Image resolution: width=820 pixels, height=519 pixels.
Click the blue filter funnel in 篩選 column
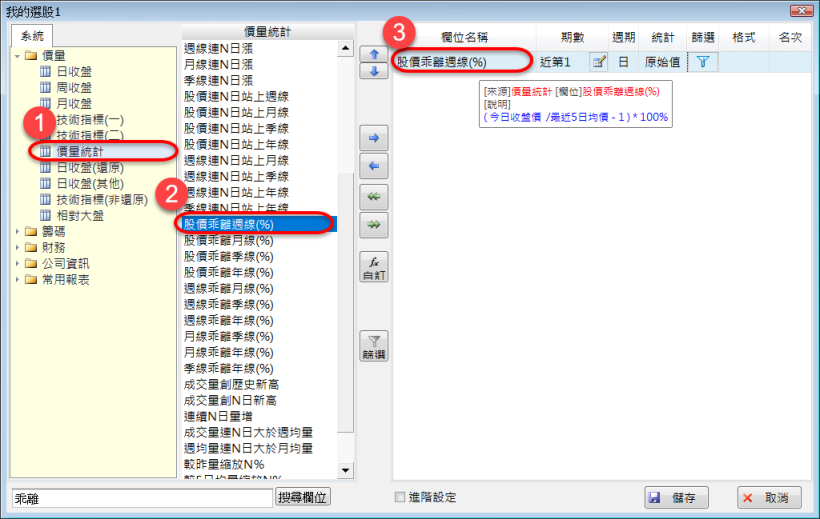pyautogui.click(x=702, y=62)
